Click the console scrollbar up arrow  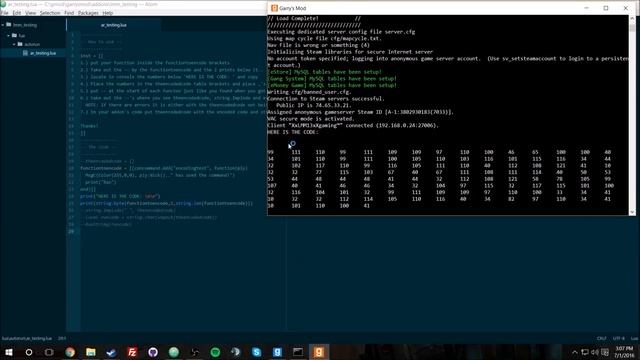tap(632, 18)
